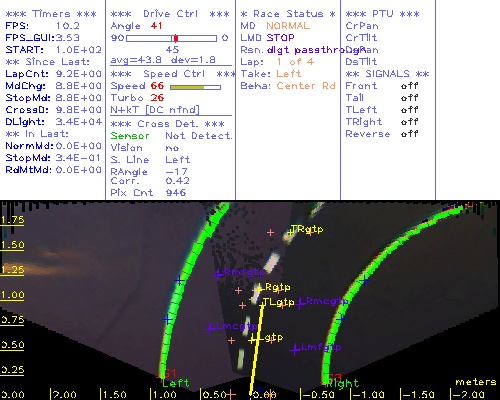Toggle the Tail signal off value

pos(409,98)
